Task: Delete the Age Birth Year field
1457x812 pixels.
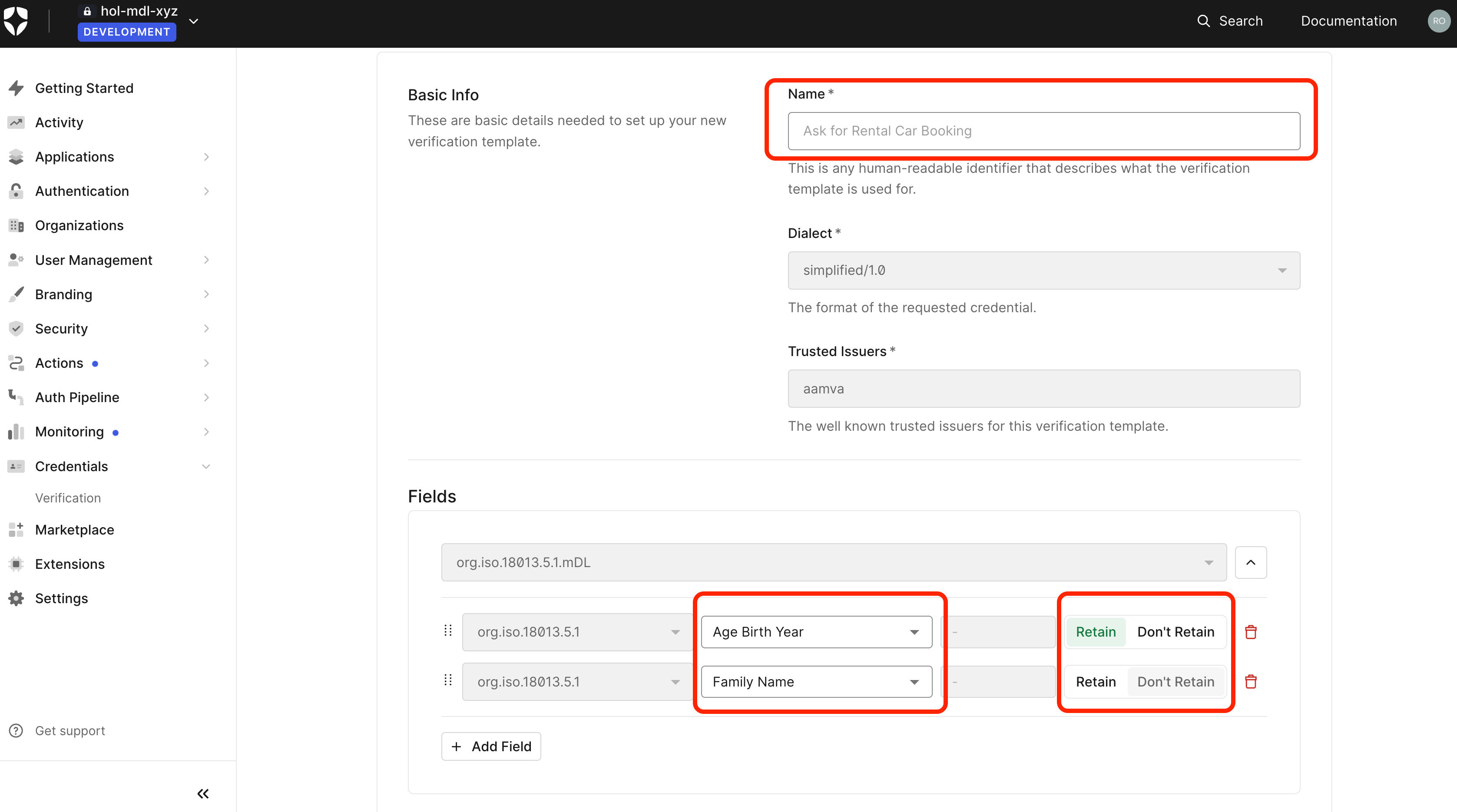Action: (x=1251, y=632)
